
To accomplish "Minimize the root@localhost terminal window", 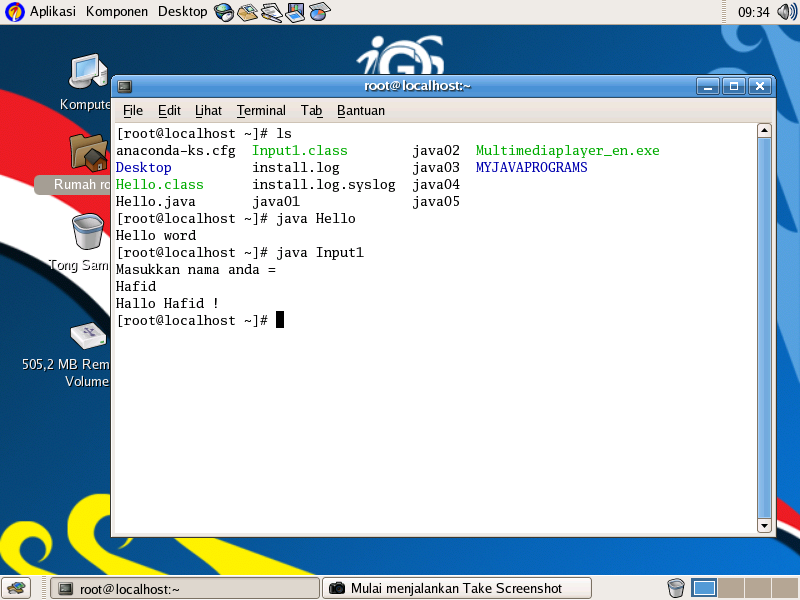I will (708, 86).
